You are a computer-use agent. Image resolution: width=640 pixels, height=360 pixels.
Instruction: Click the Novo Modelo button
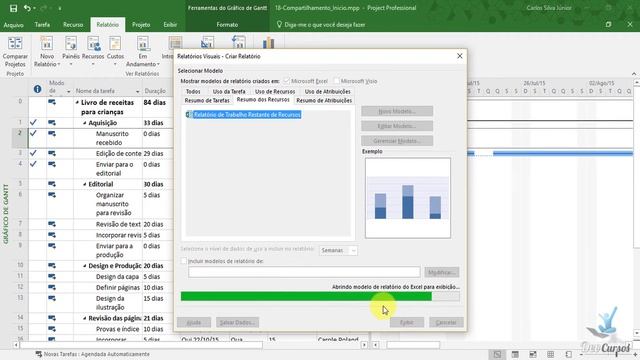pos(397,111)
